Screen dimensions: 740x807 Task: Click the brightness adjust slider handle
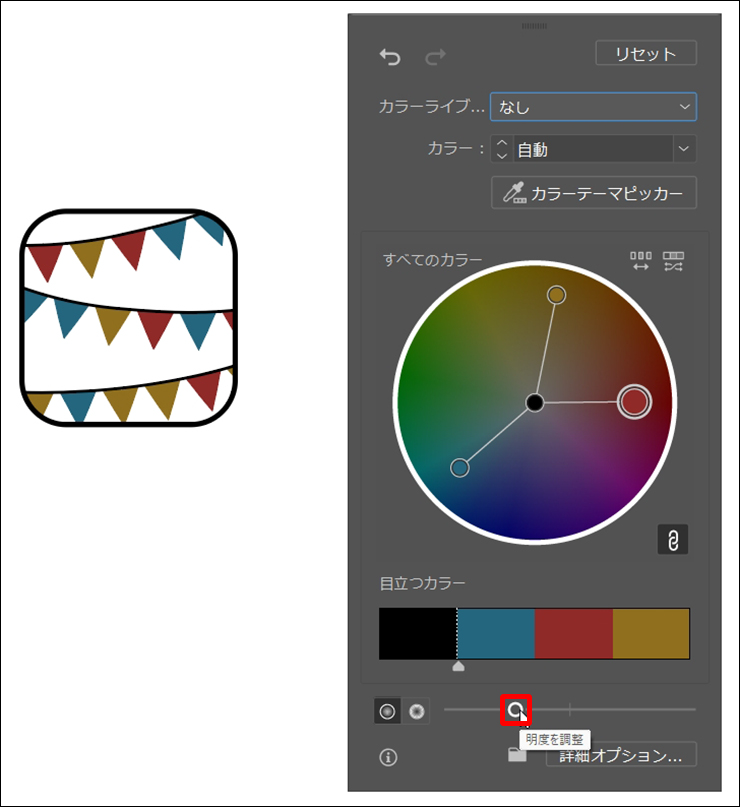(515, 710)
